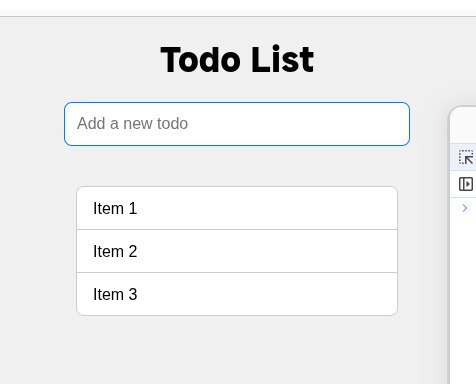Activate the DevTools inspect element picker icon

(466, 157)
